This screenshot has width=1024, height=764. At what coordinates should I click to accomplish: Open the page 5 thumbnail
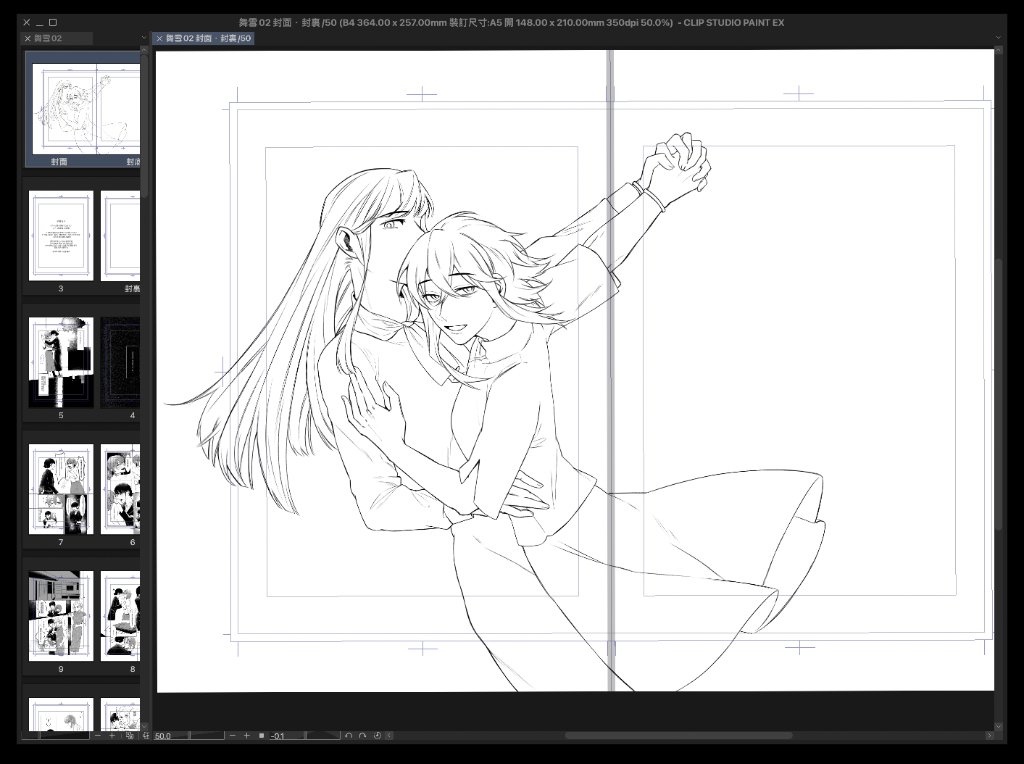61,362
